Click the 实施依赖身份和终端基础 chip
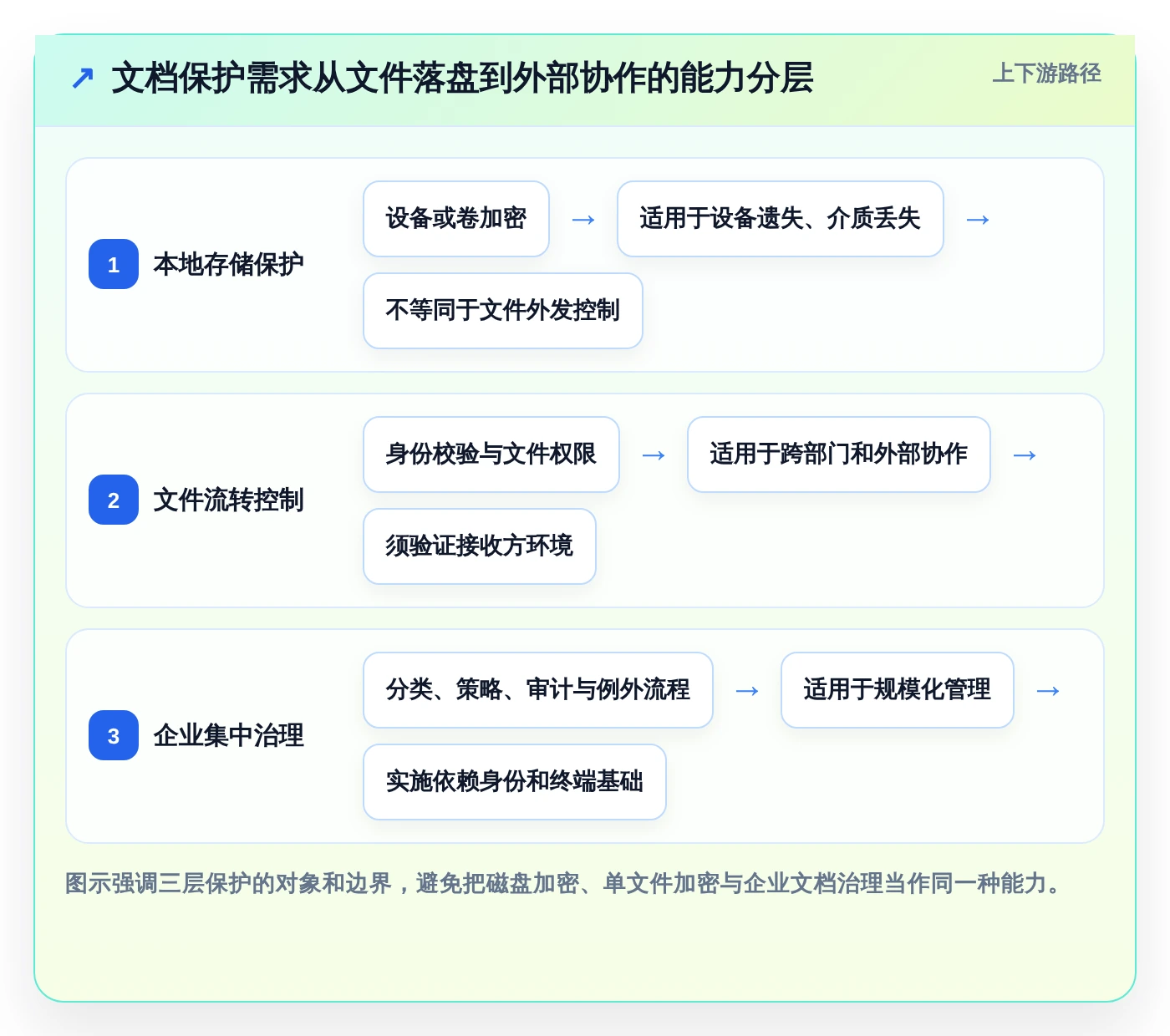Image resolution: width=1170 pixels, height=1036 pixels. (x=515, y=782)
